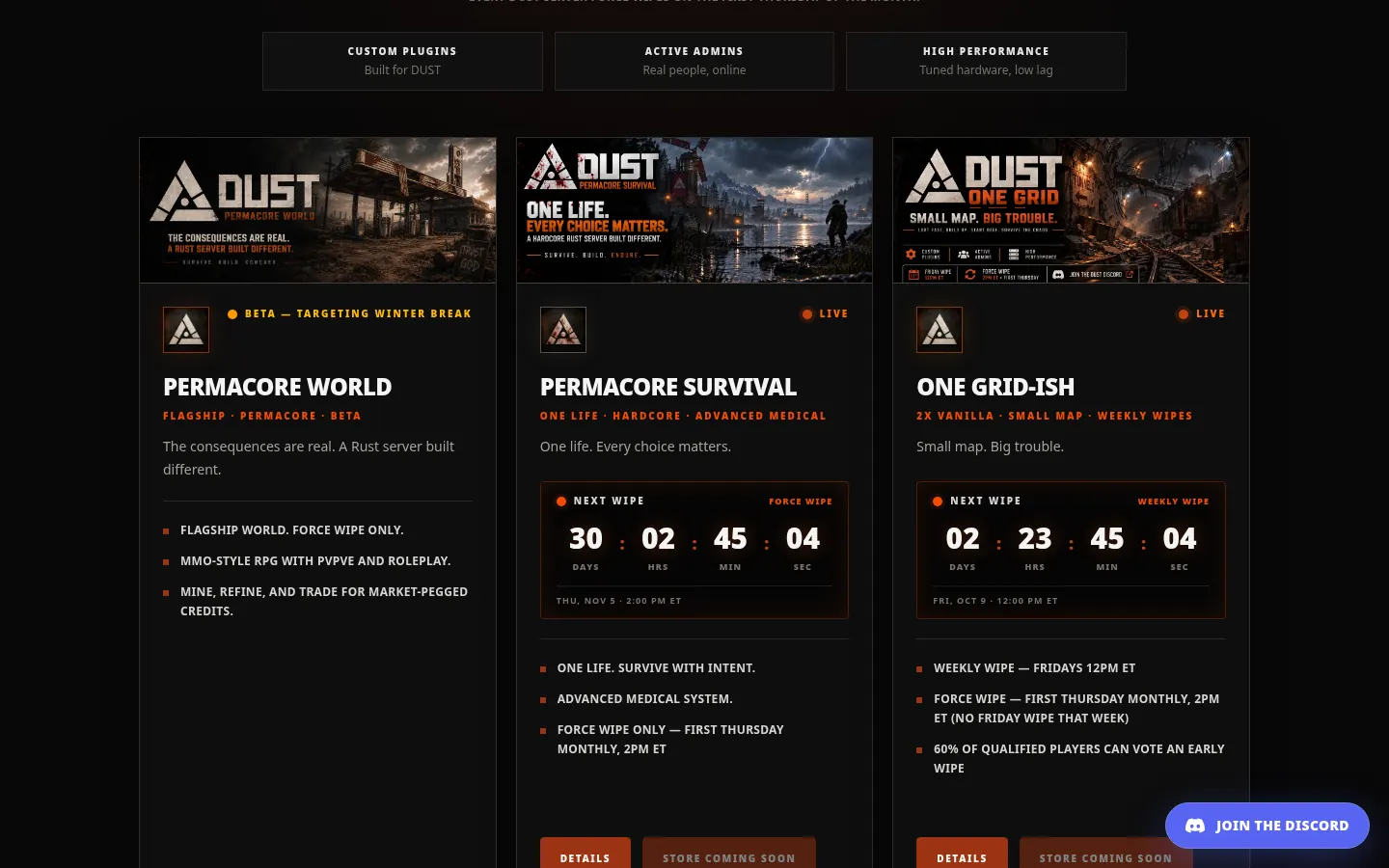Open the Permacore World banner image
The width and height of the screenshot is (1389, 868).
click(318, 210)
